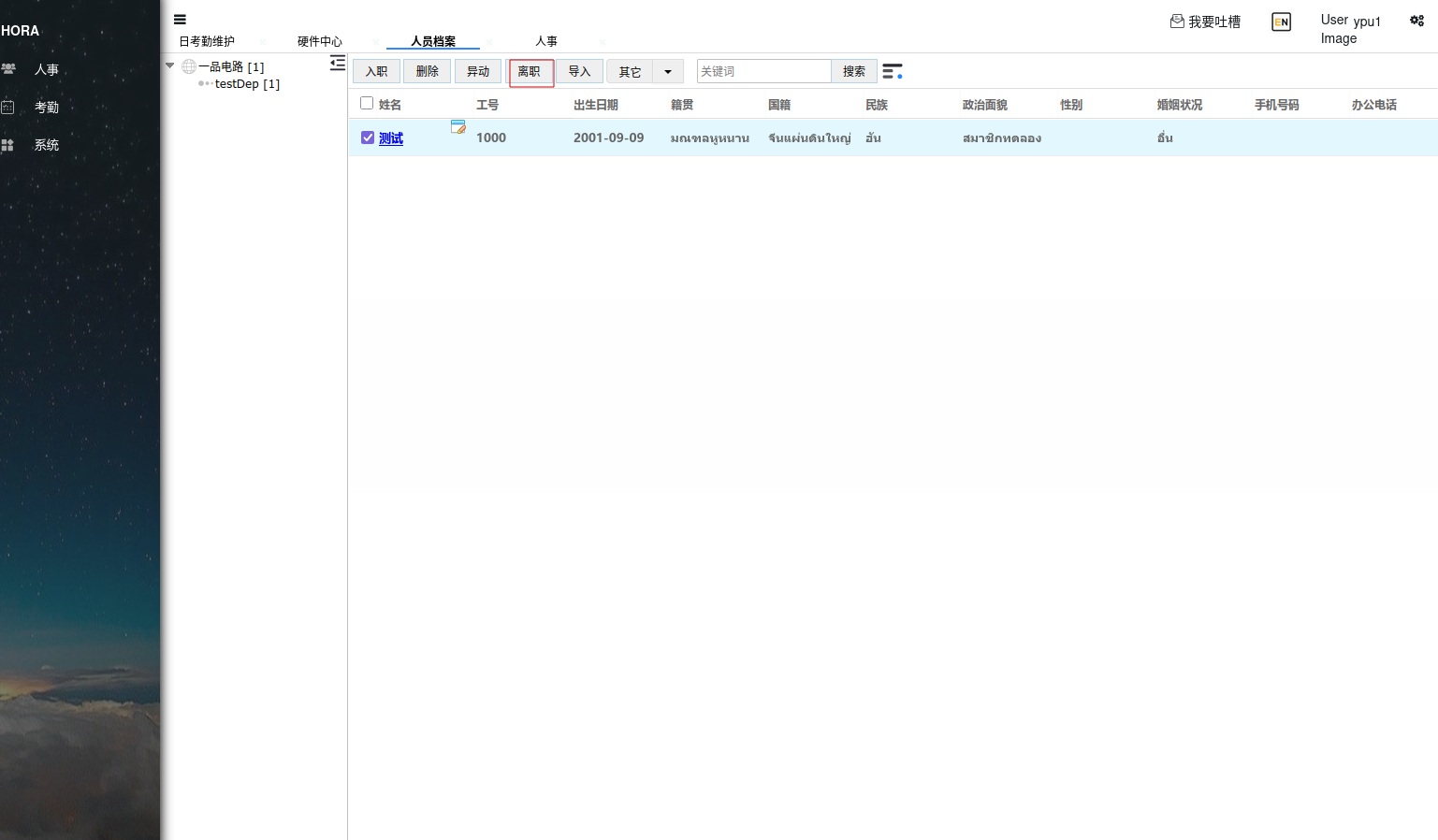Screen dimensions: 1438x840
Task: Open the 人事 sidebar module icon
Action: pyautogui.click(x=9, y=69)
